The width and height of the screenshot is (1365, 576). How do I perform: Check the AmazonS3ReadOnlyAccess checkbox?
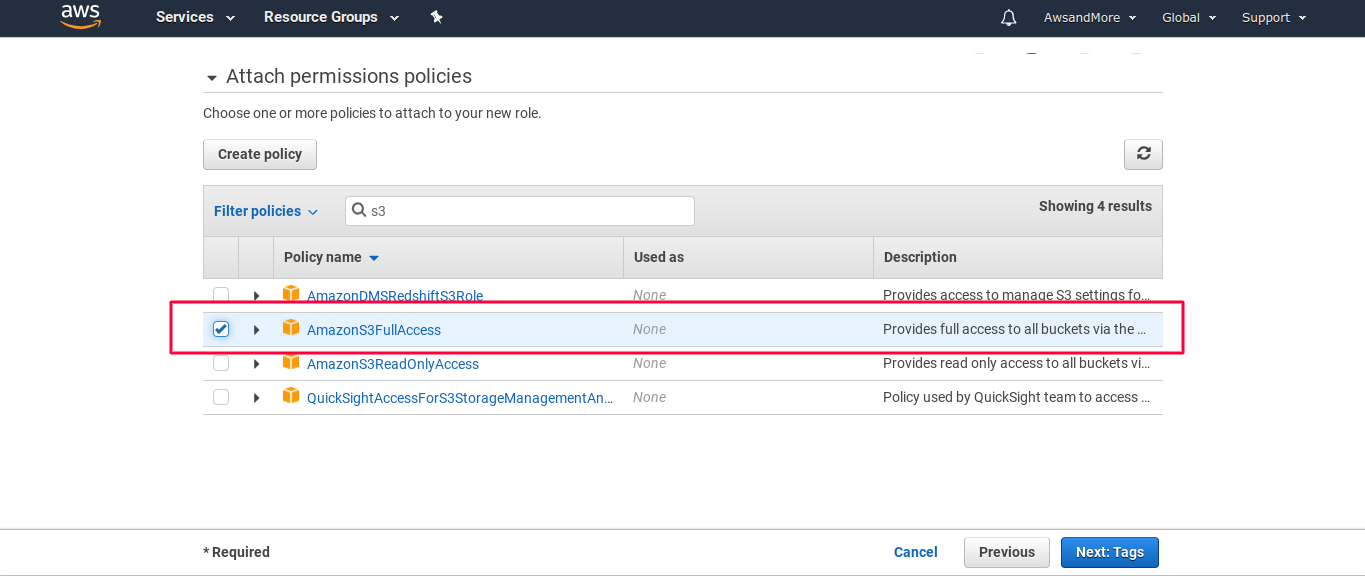coord(221,363)
